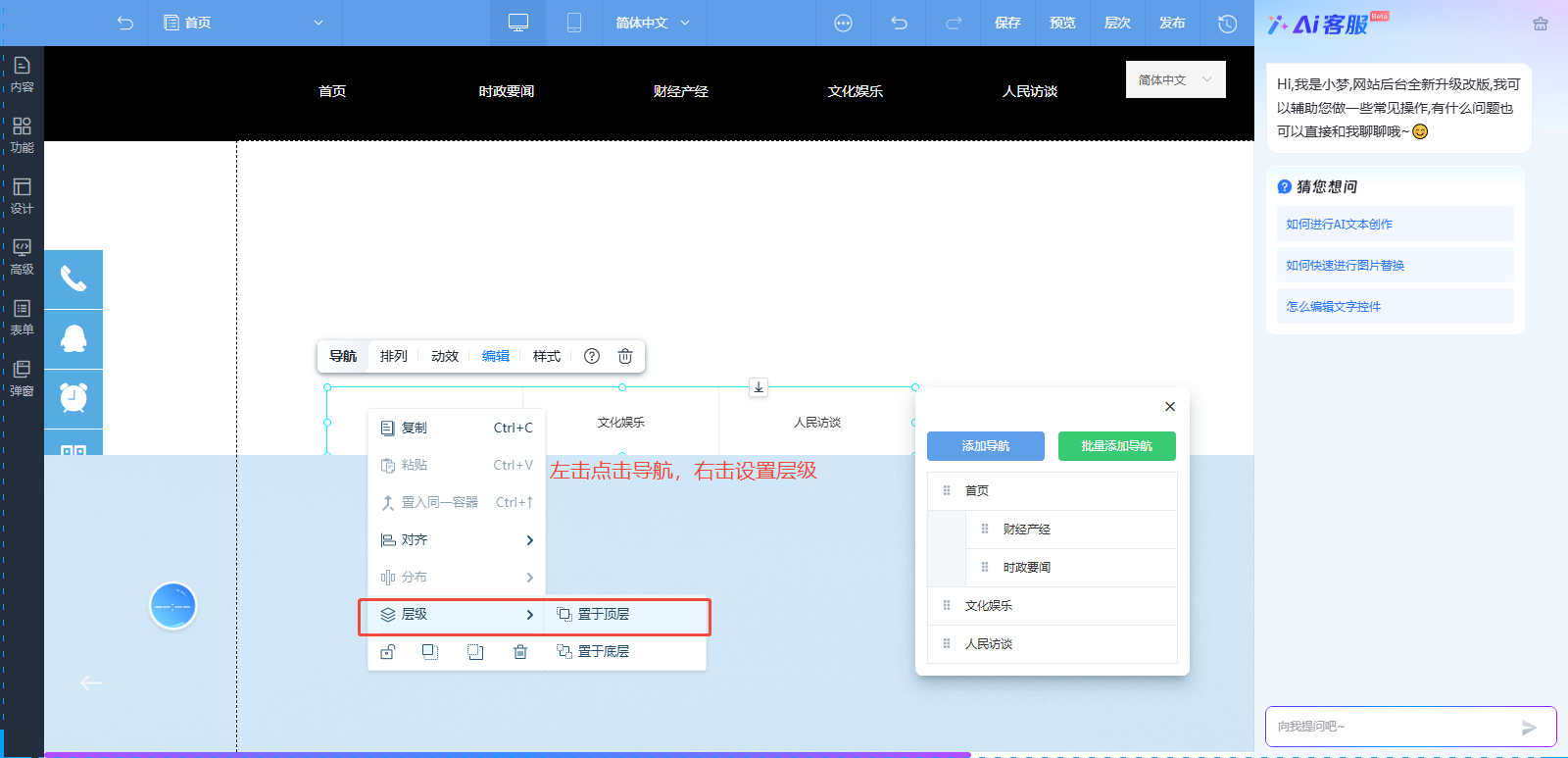This screenshot has width=1568, height=758.
Task: Click the white left arrow on canvas
Action: pyautogui.click(x=91, y=682)
